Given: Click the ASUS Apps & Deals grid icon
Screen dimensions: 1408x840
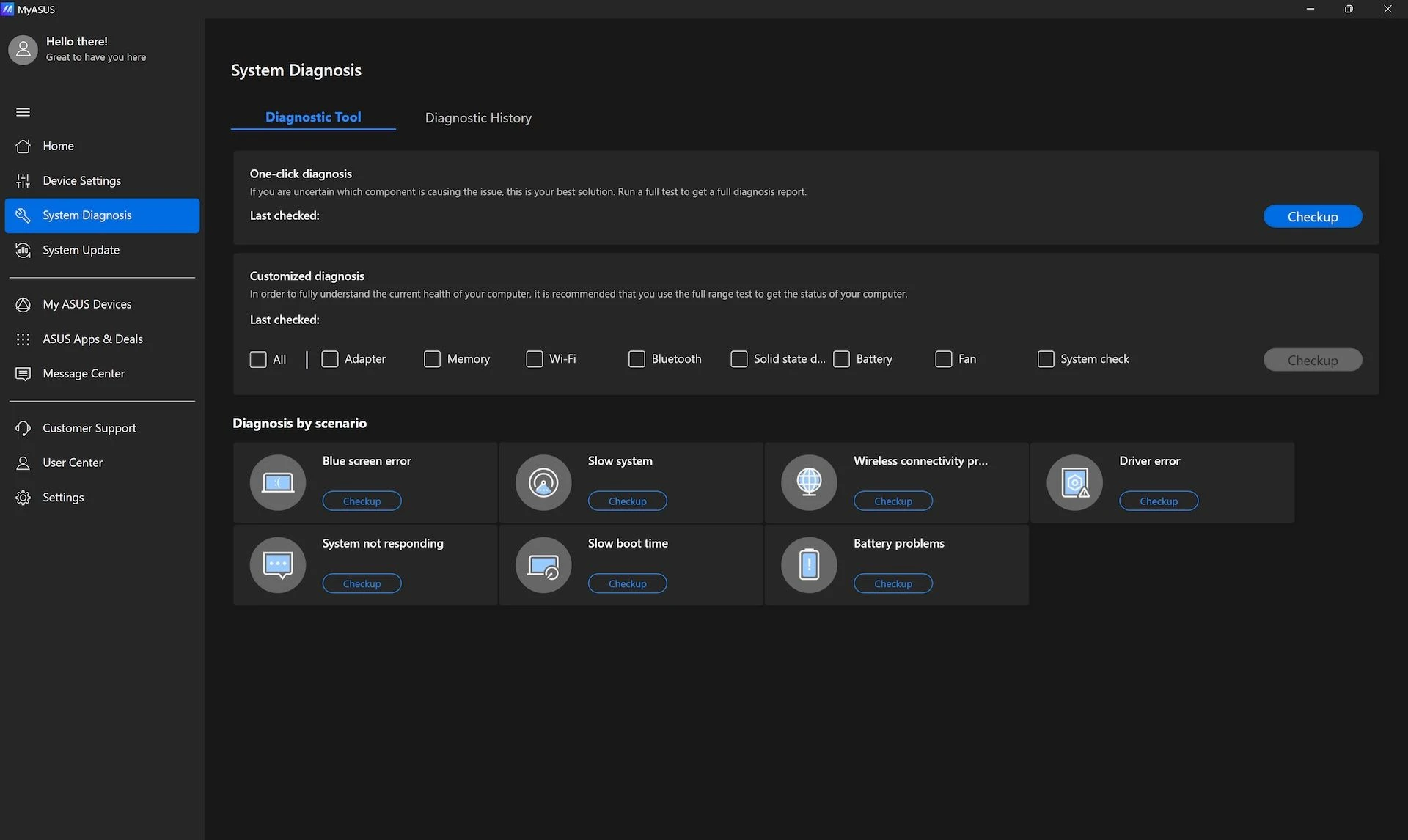Looking at the screenshot, I should click(23, 339).
